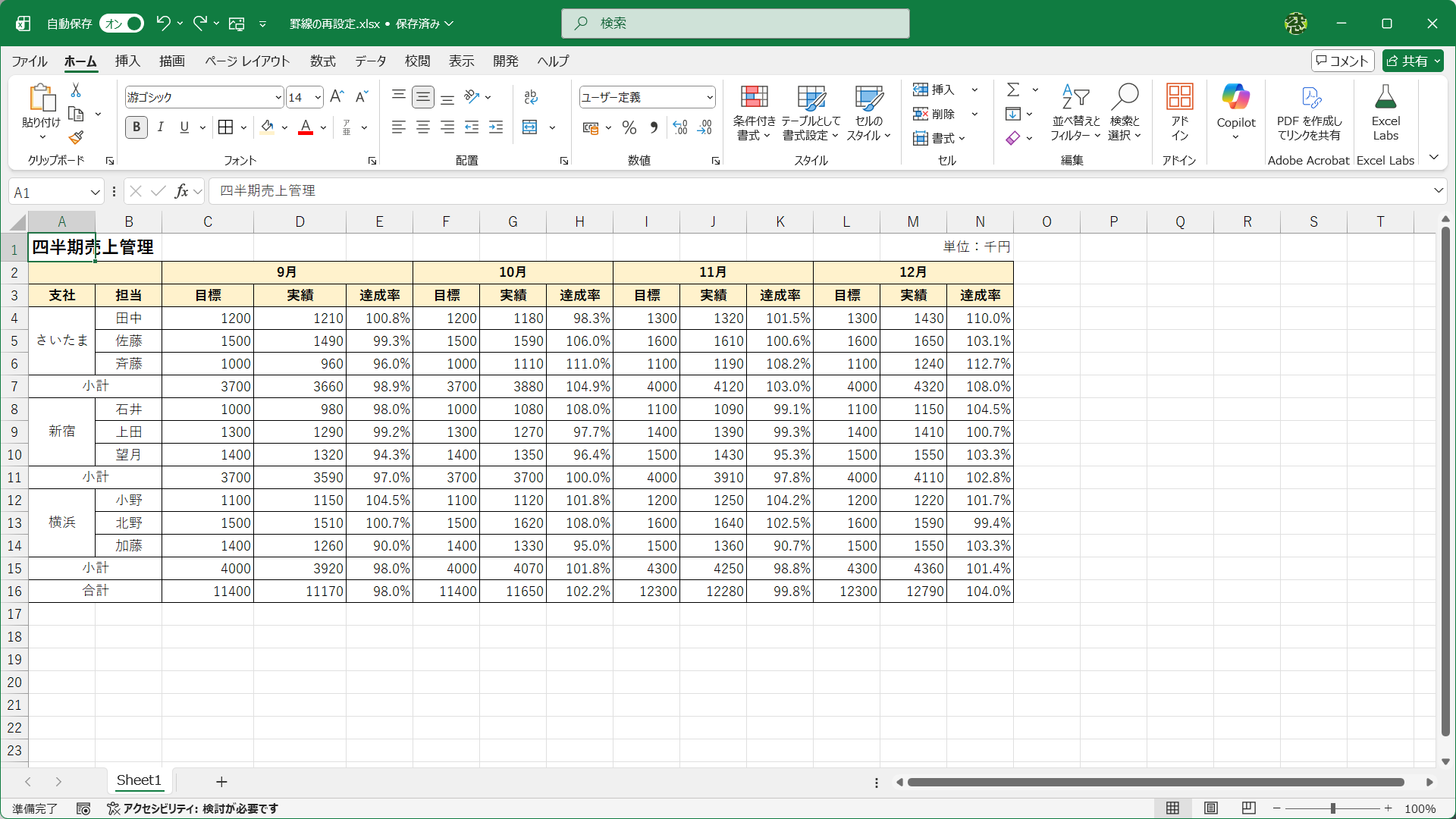The width and height of the screenshot is (1456, 819).
Task: Click the Cut scissors icon
Action: 76,90
